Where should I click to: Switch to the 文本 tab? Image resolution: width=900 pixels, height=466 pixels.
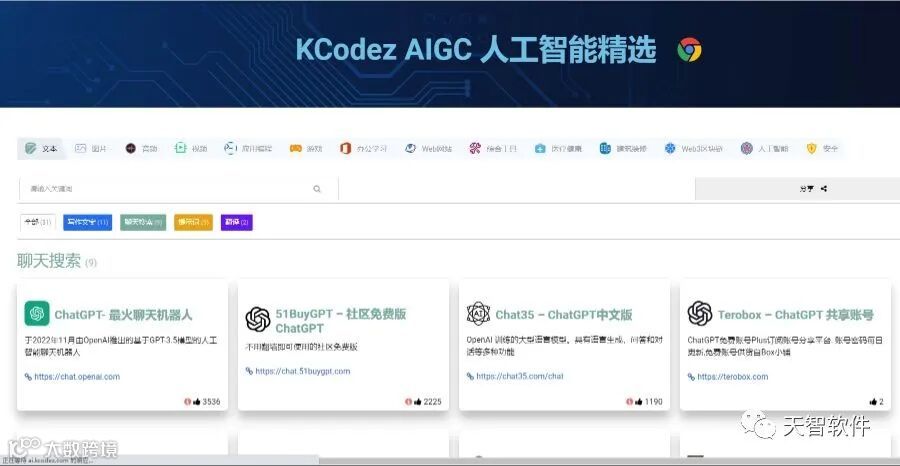point(41,149)
